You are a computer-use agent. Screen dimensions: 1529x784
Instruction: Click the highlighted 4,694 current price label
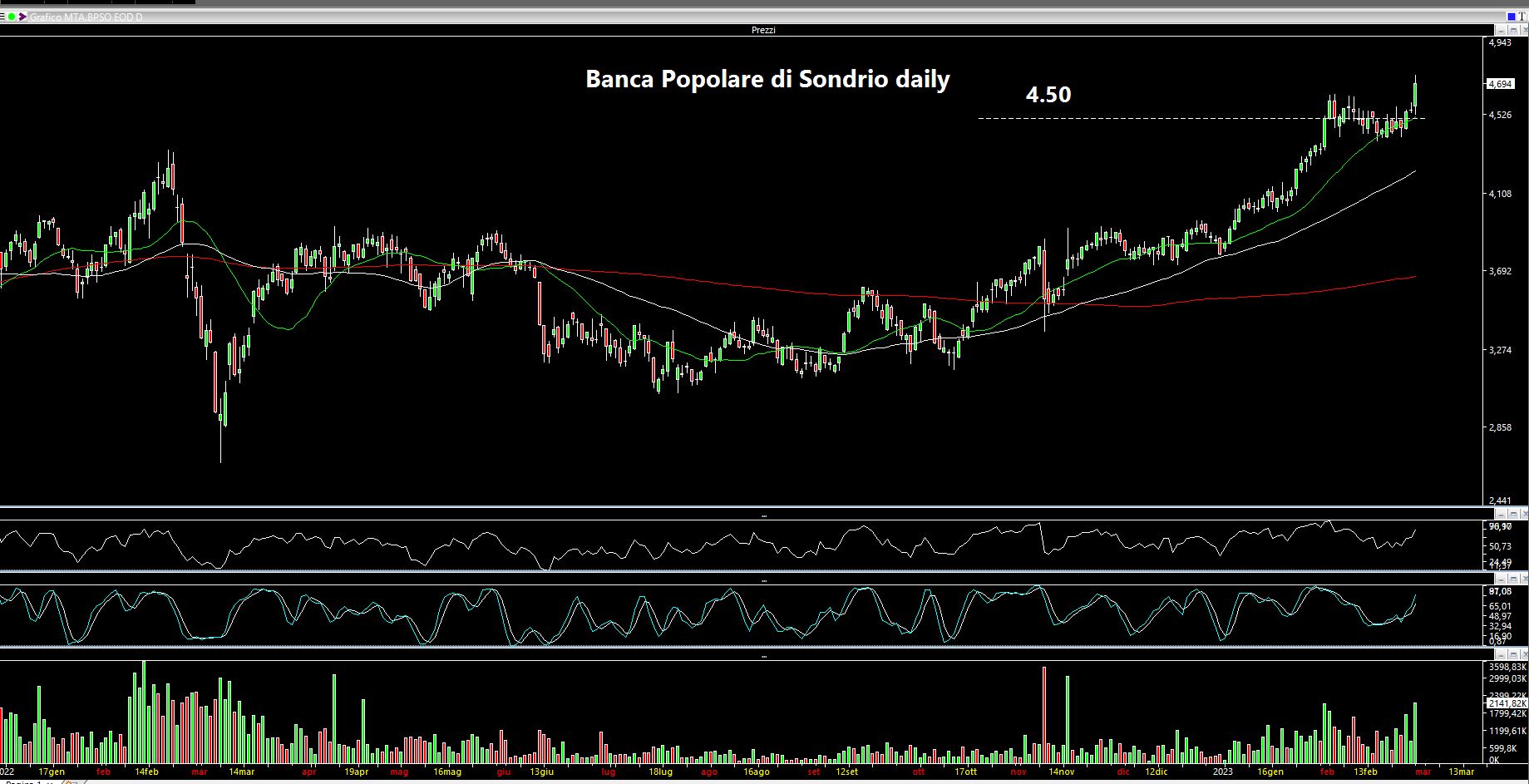1500,84
